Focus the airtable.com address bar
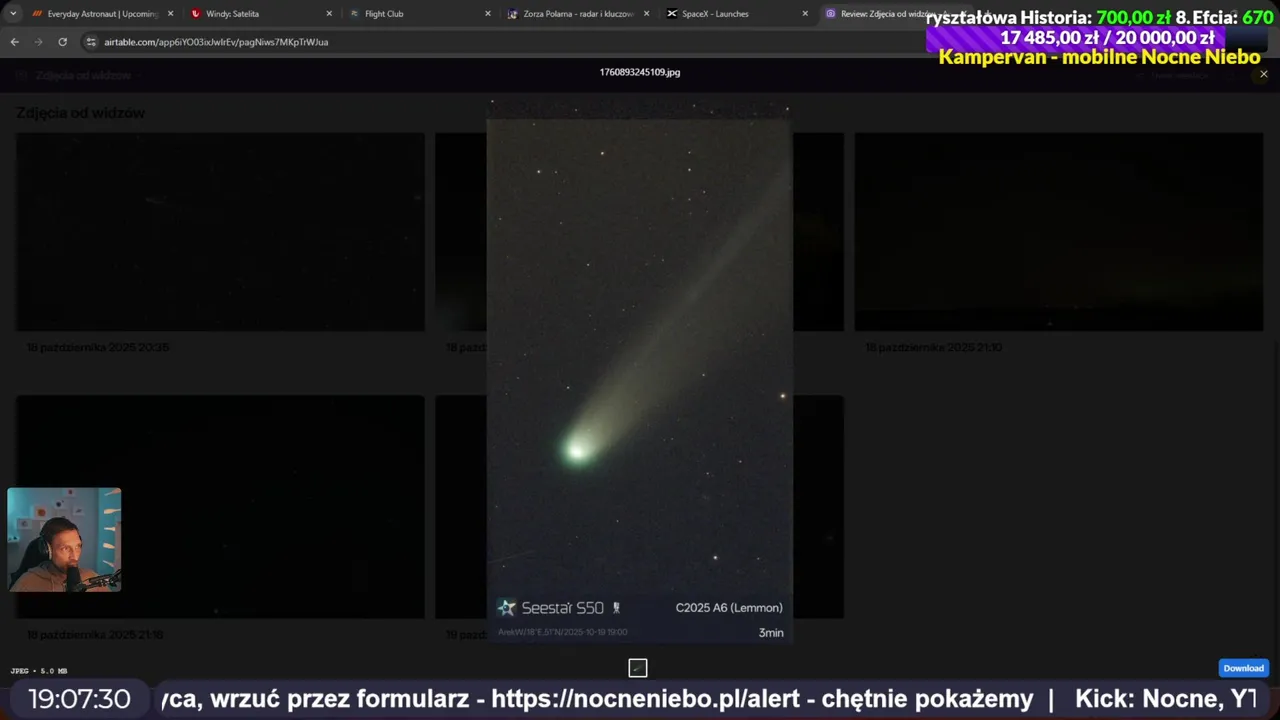The image size is (1280, 720). [x=216, y=42]
